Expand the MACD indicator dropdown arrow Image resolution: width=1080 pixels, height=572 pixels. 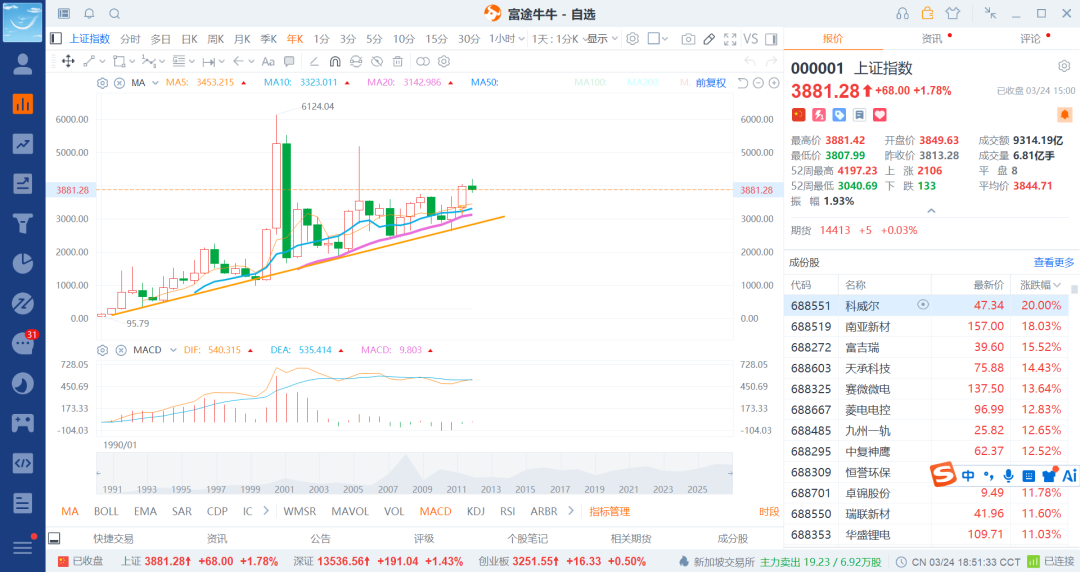click(173, 350)
